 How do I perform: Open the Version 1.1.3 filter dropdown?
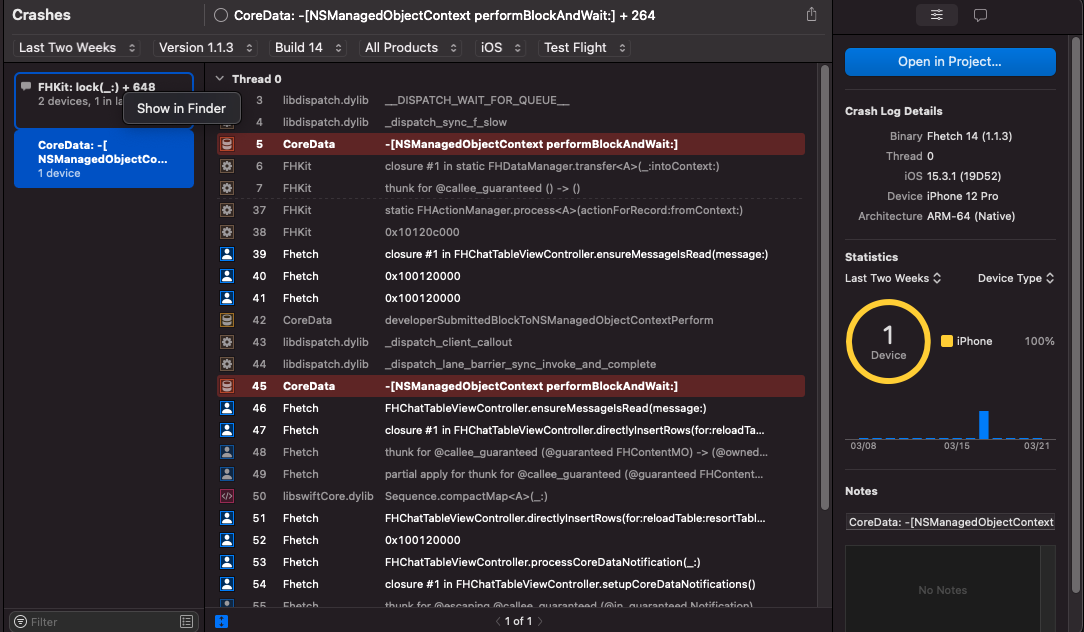(x=206, y=47)
